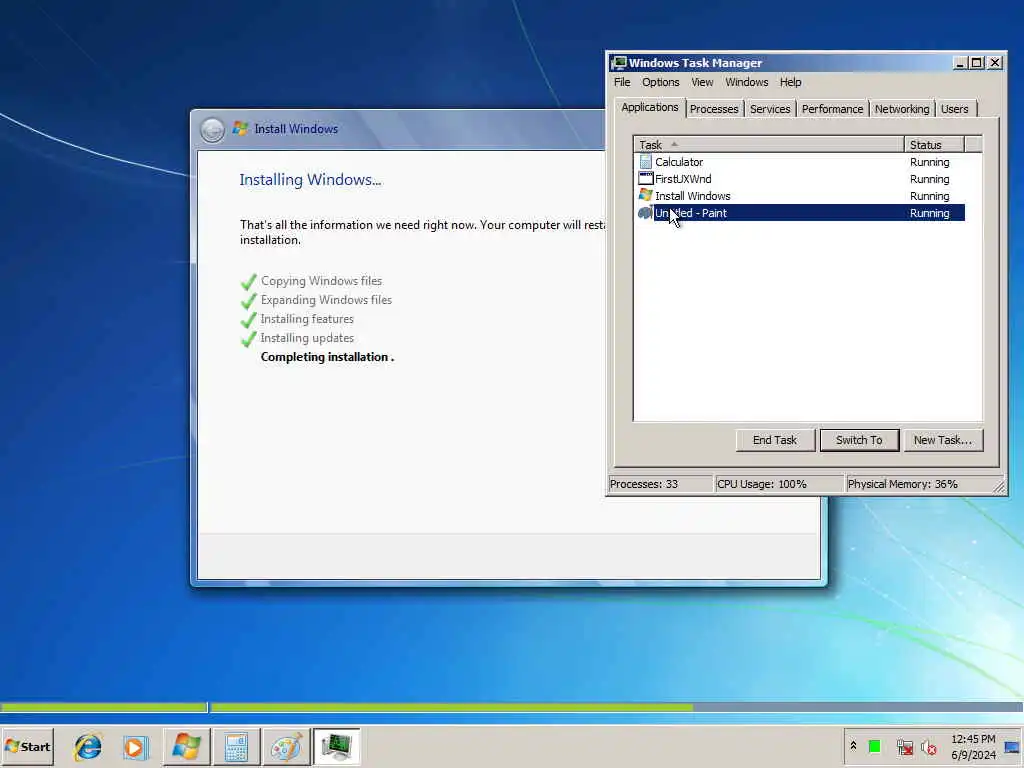Click the Calculator icon in task list
This screenshot has width=1024, height=768.
pyautogui.click(x=645, y=161)
